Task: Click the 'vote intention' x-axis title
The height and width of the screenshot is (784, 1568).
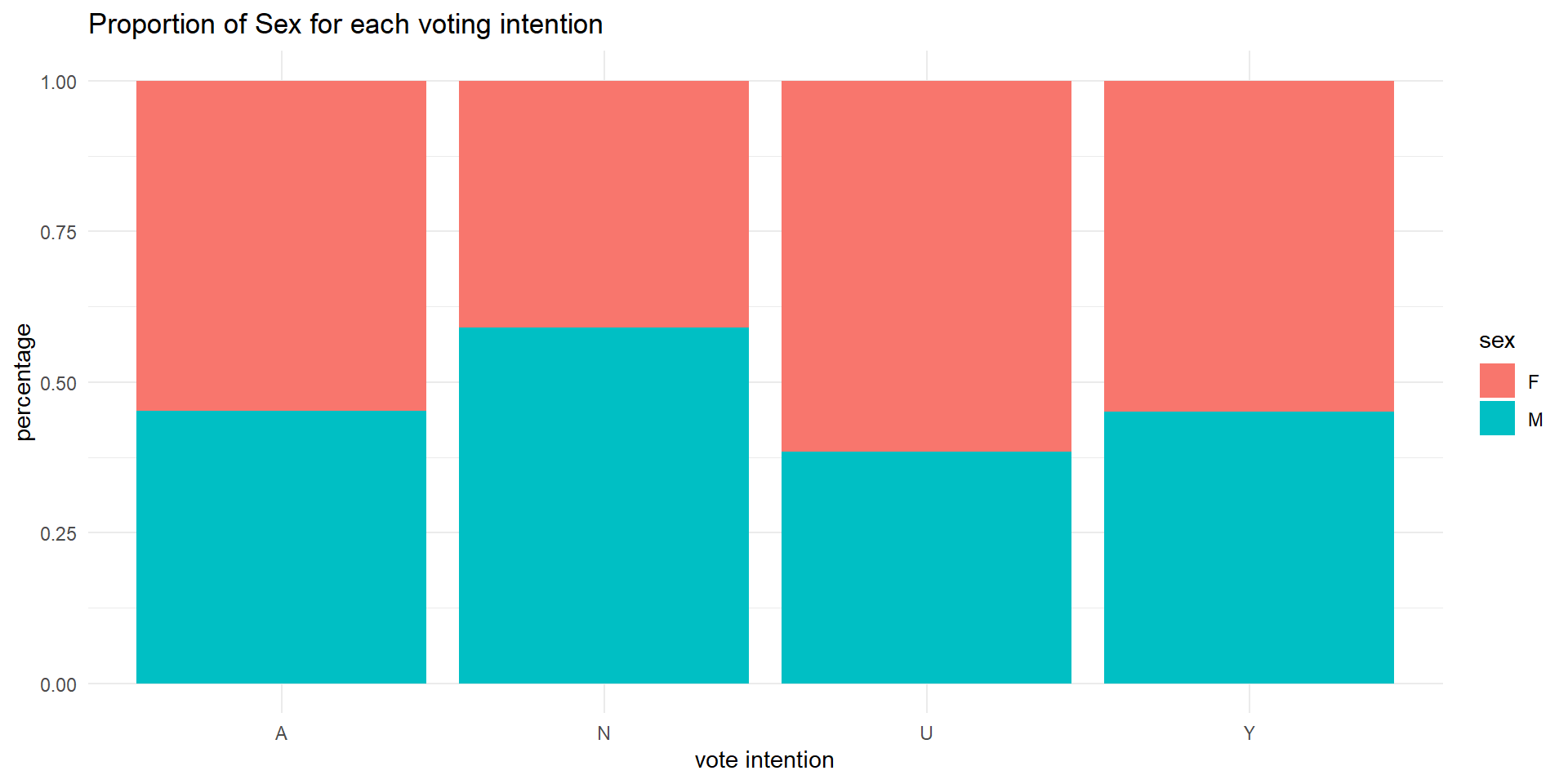Action: click(x=764, y=759)
